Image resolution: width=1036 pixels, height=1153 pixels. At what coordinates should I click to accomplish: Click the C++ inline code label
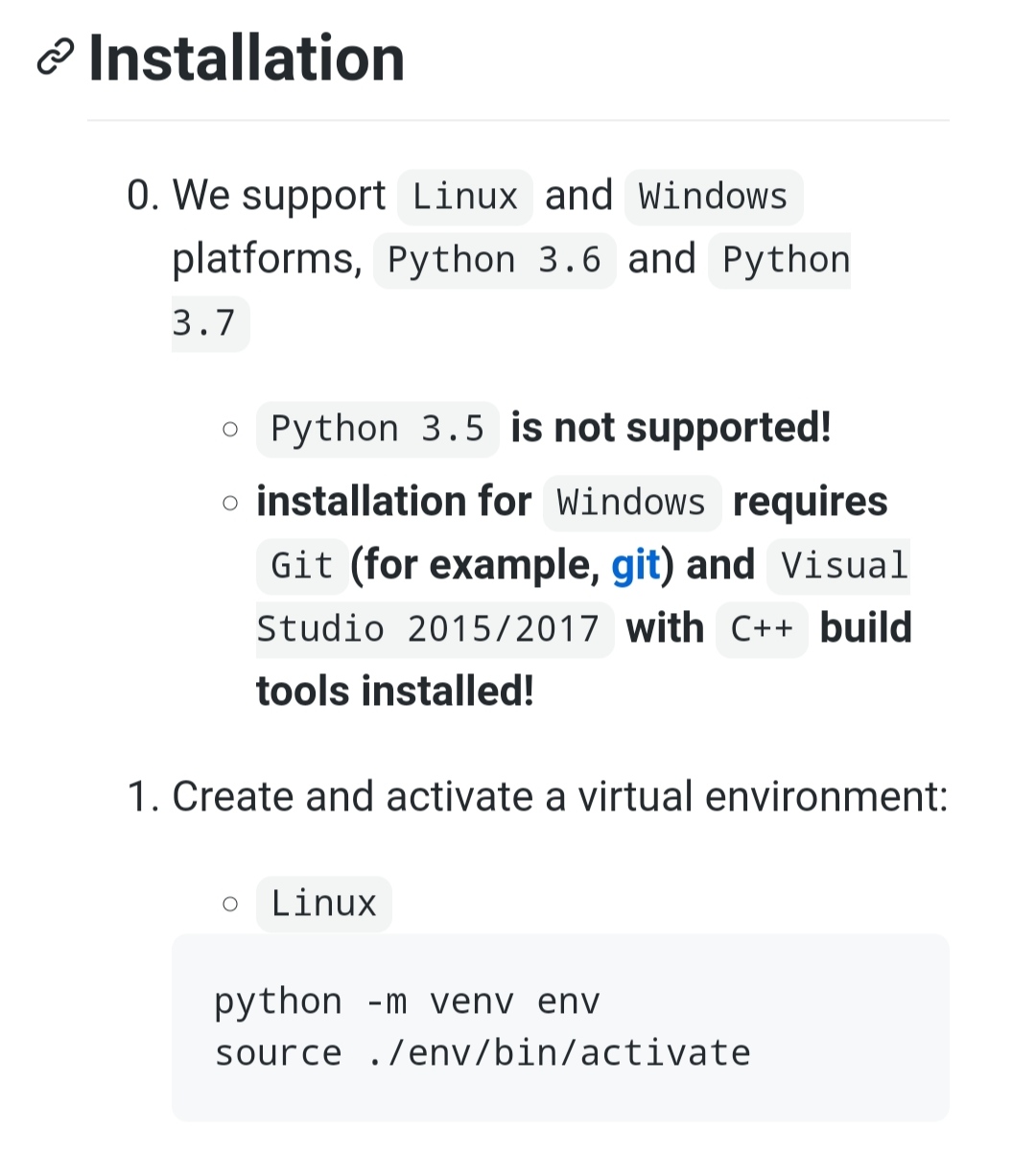point(761,628)
